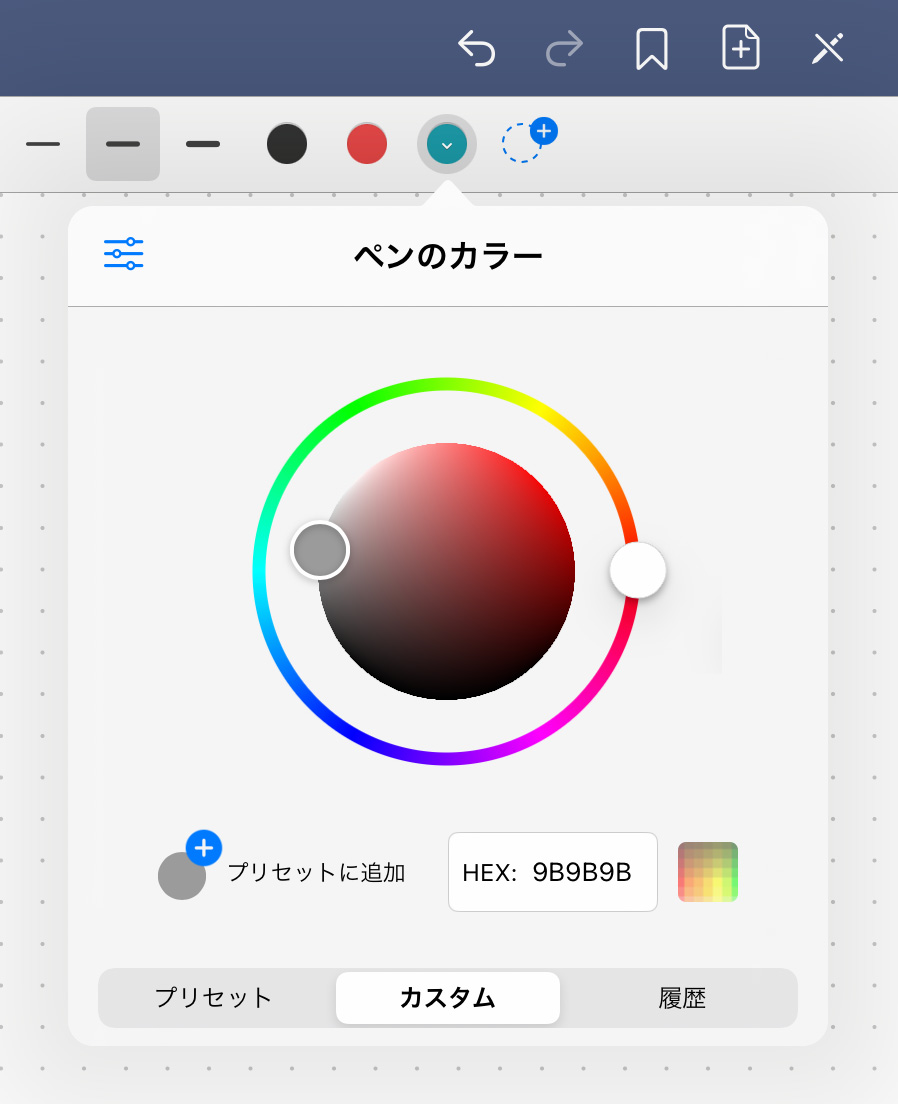Switch to the カスタム tab
898x1104 pixels.
point(448,998)
